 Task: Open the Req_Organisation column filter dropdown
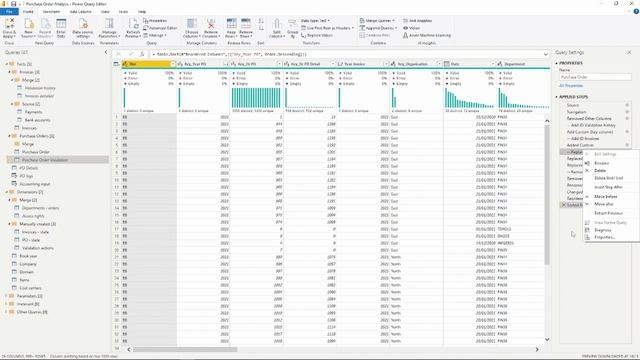tap(439, 64)
